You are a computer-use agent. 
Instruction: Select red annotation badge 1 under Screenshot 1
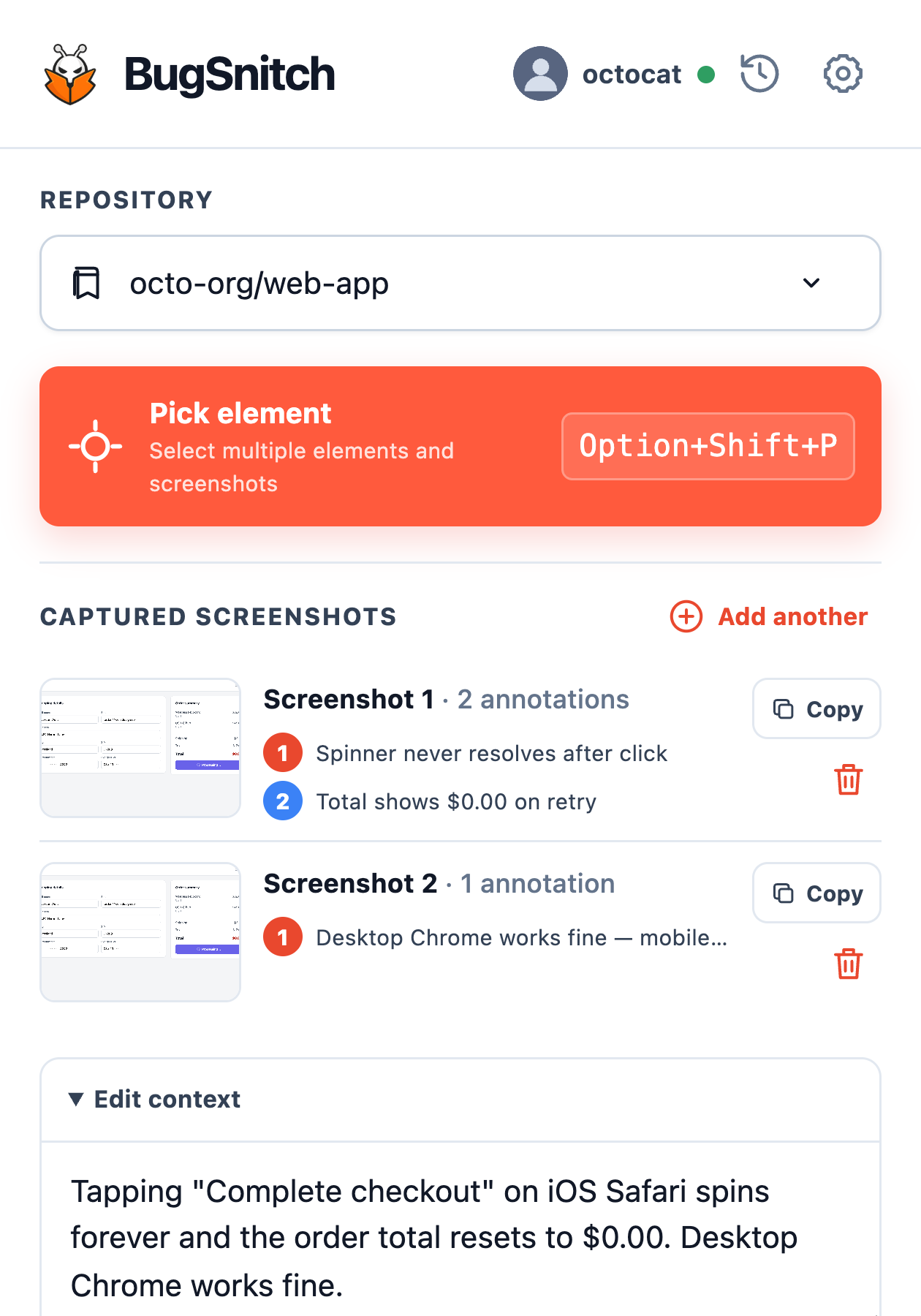click(283, 752)
